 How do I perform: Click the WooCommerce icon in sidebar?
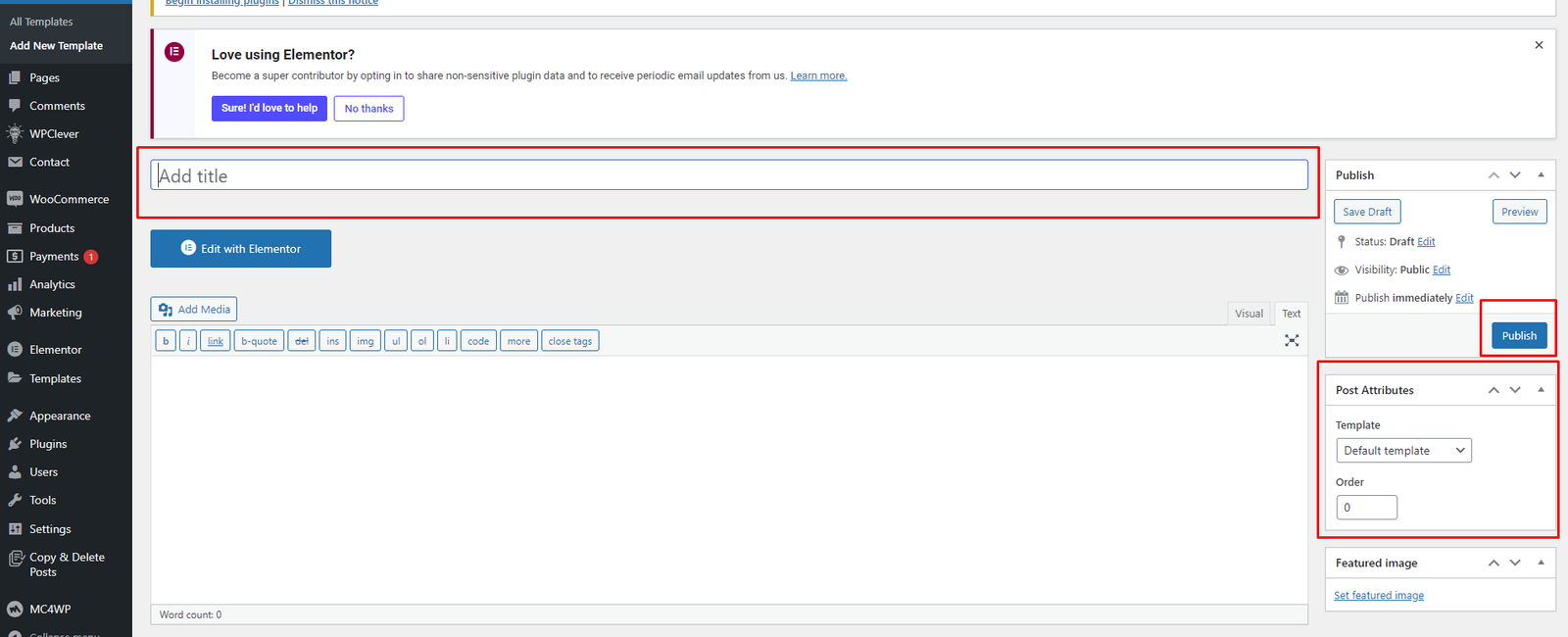pos(15,199)
